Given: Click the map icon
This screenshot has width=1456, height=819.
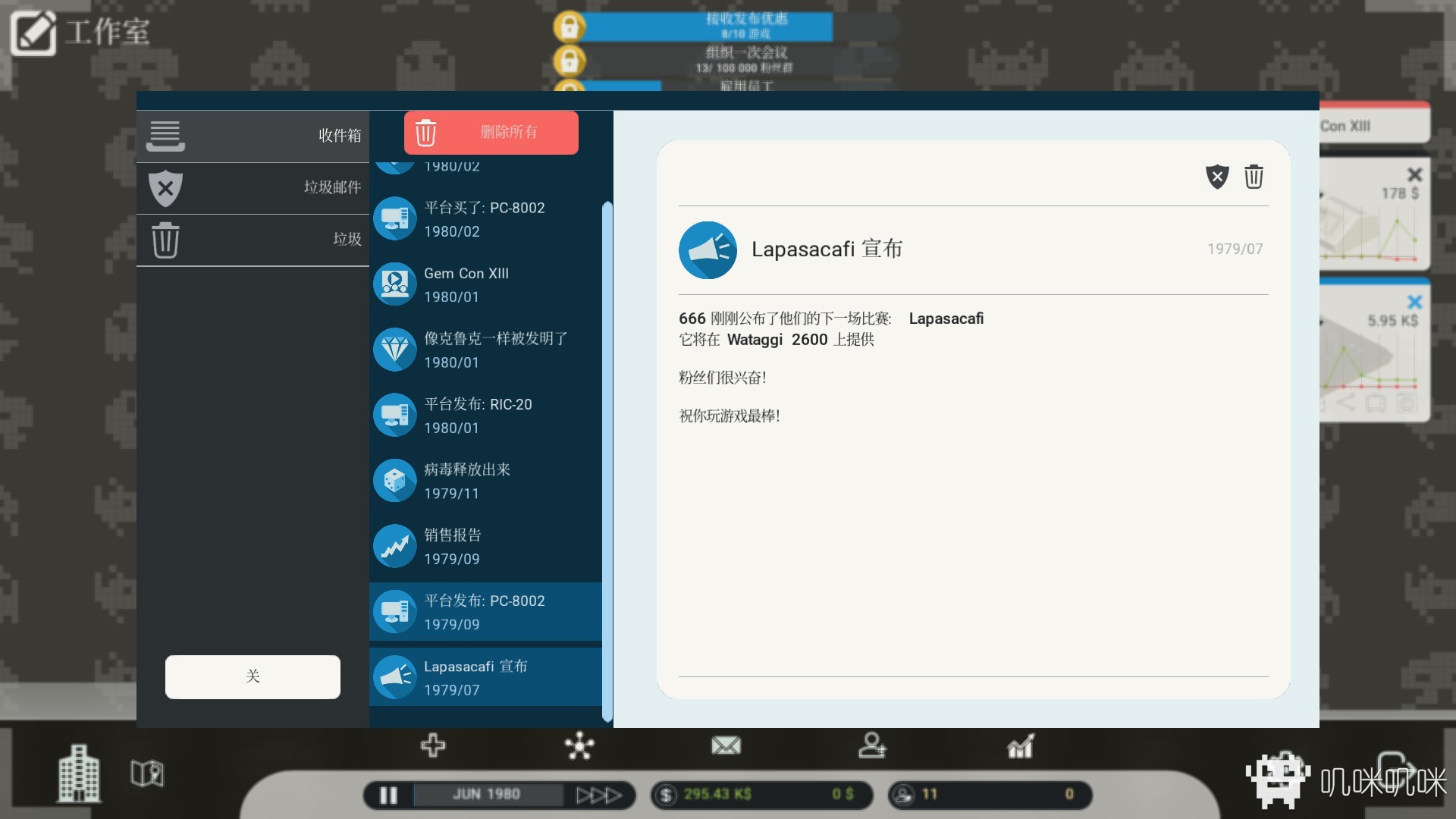Looking at the screenshot, I should click(x=147, y=773).
